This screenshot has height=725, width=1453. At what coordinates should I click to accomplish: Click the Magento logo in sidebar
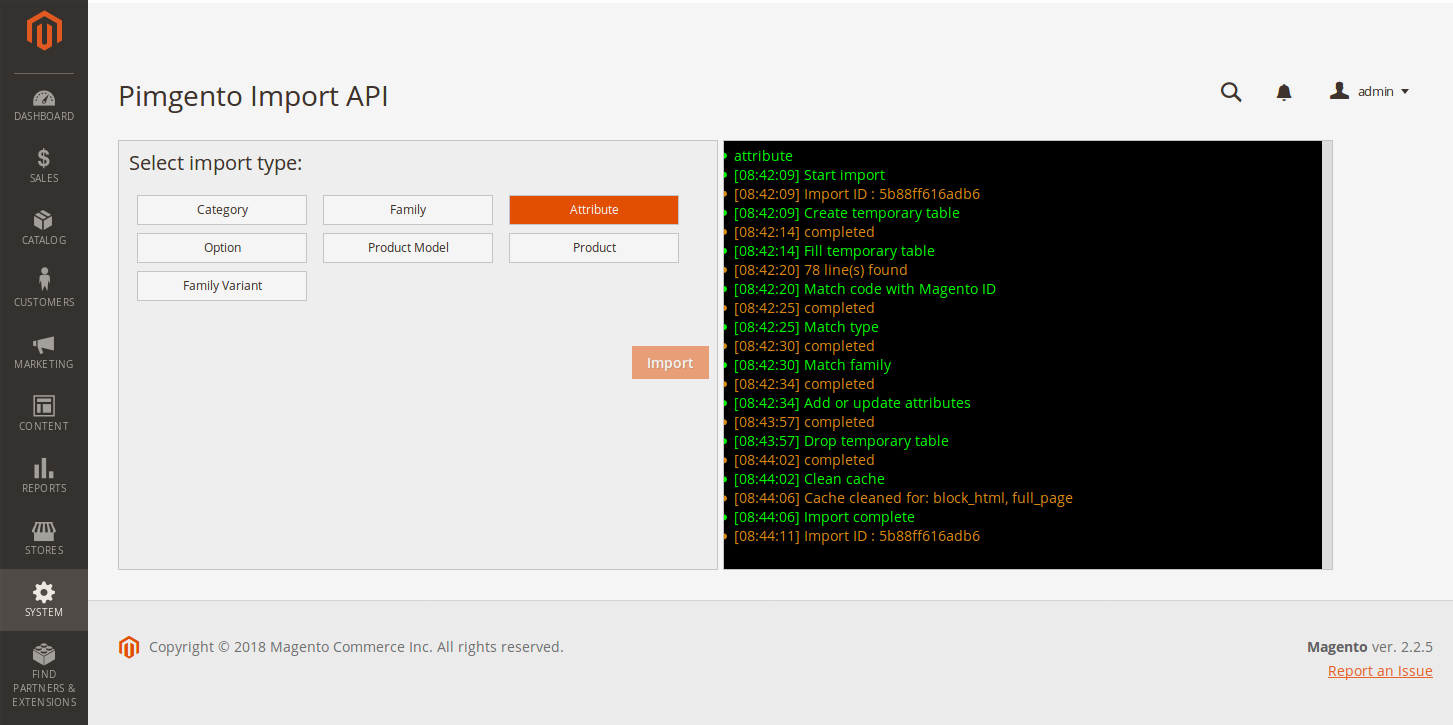44,31
